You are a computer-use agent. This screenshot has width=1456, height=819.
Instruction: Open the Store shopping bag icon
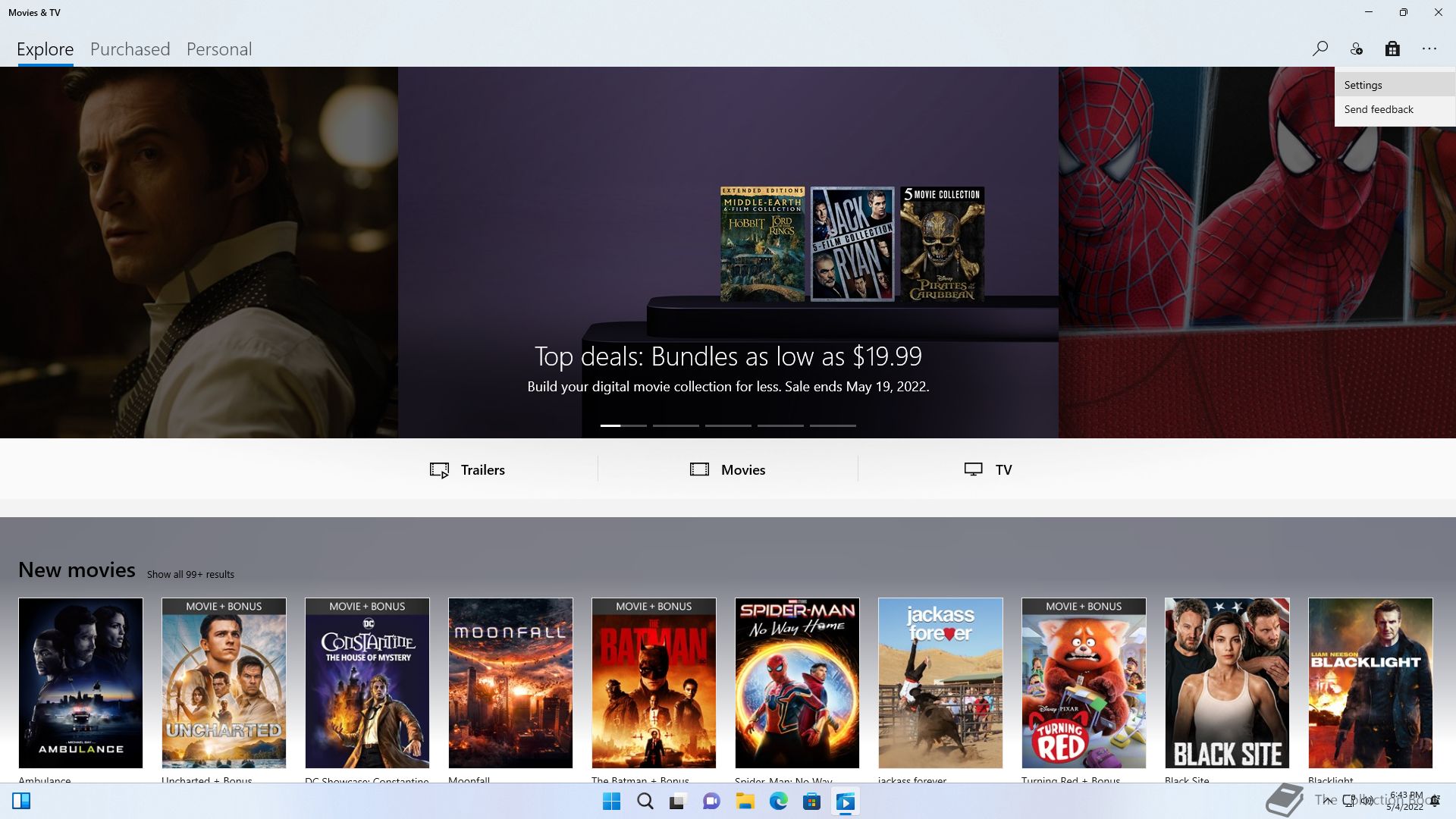1392,49
